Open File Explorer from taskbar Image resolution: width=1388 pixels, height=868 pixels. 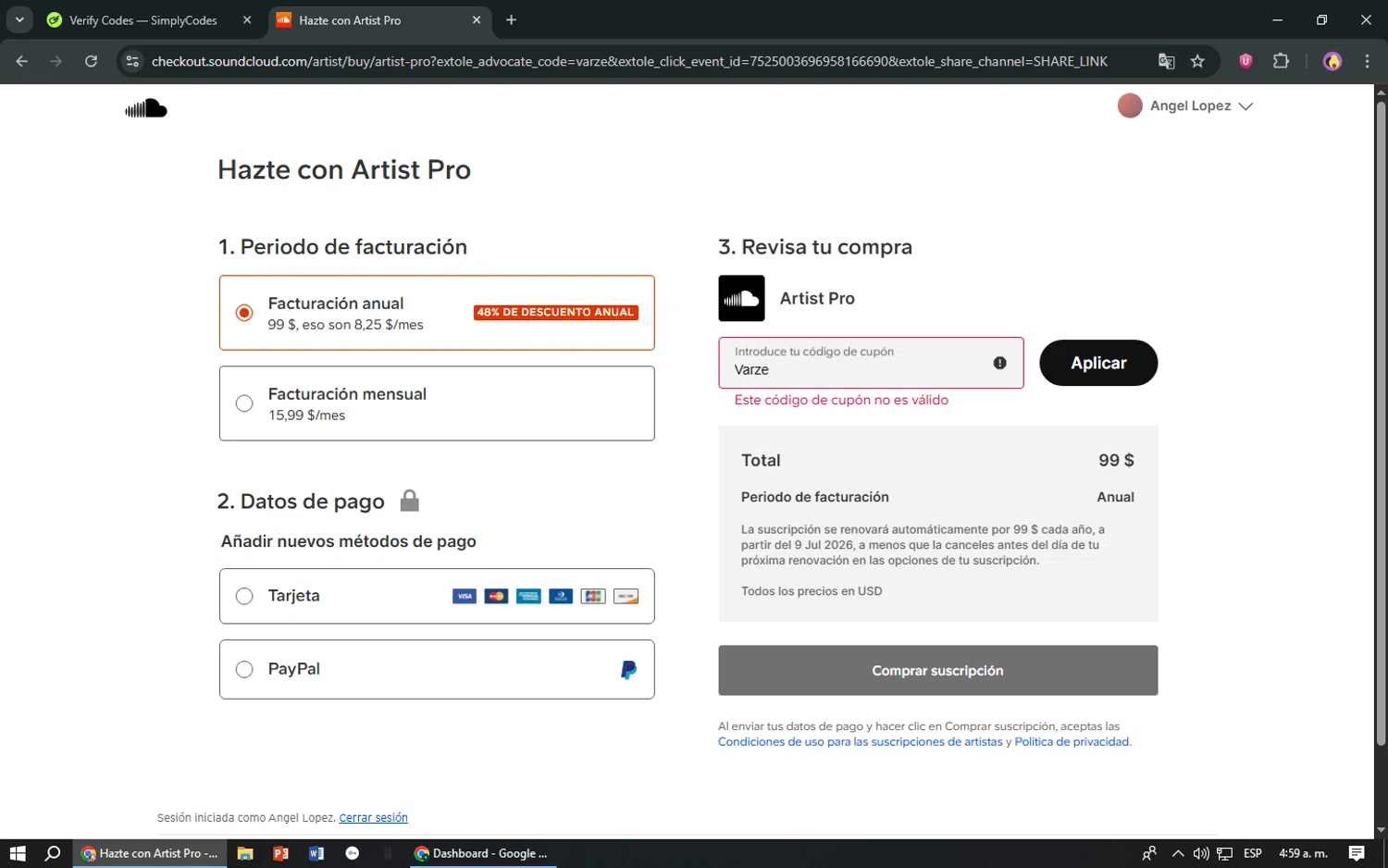[245, 853]
